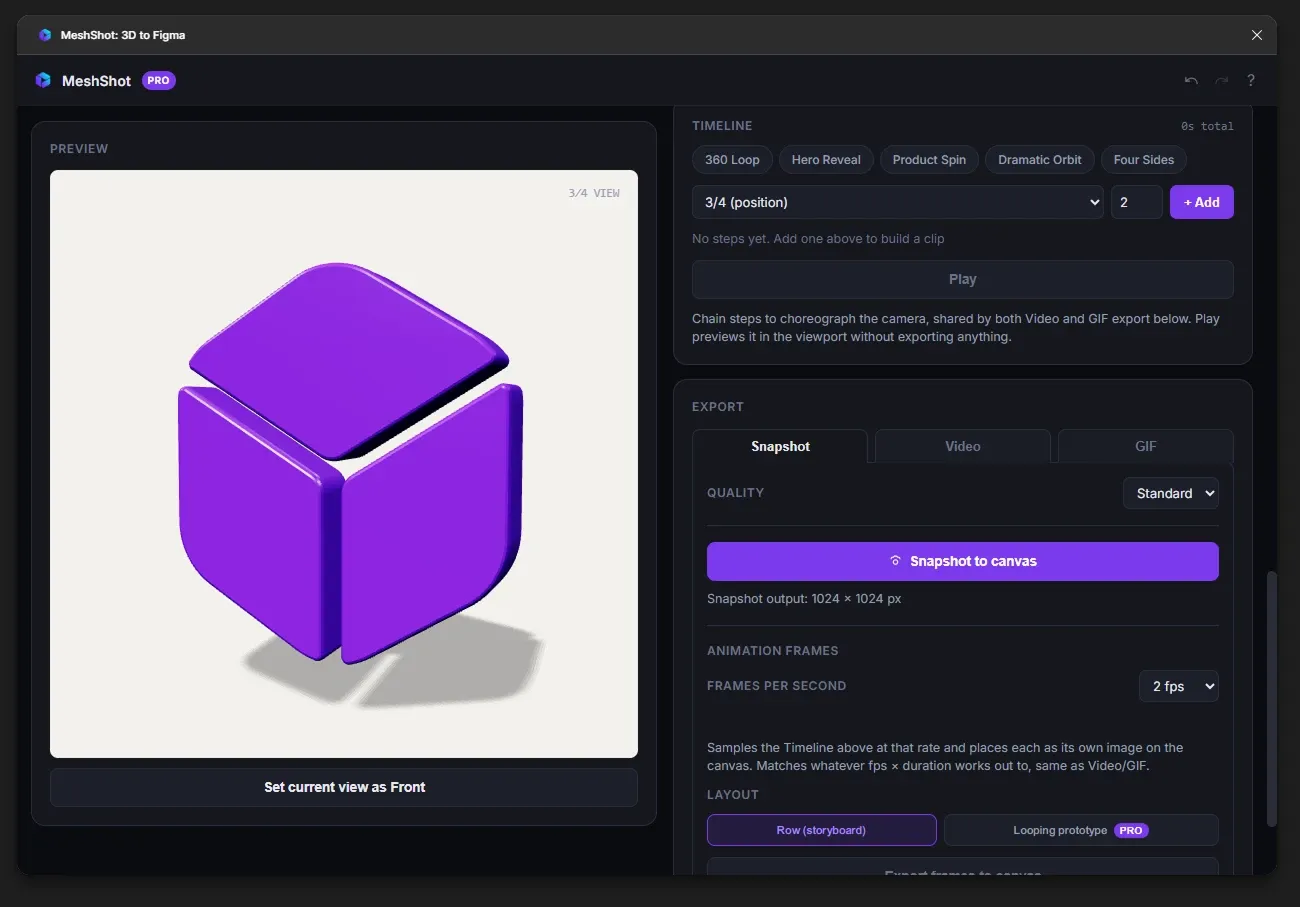Switch to the Video export tab

963,447
